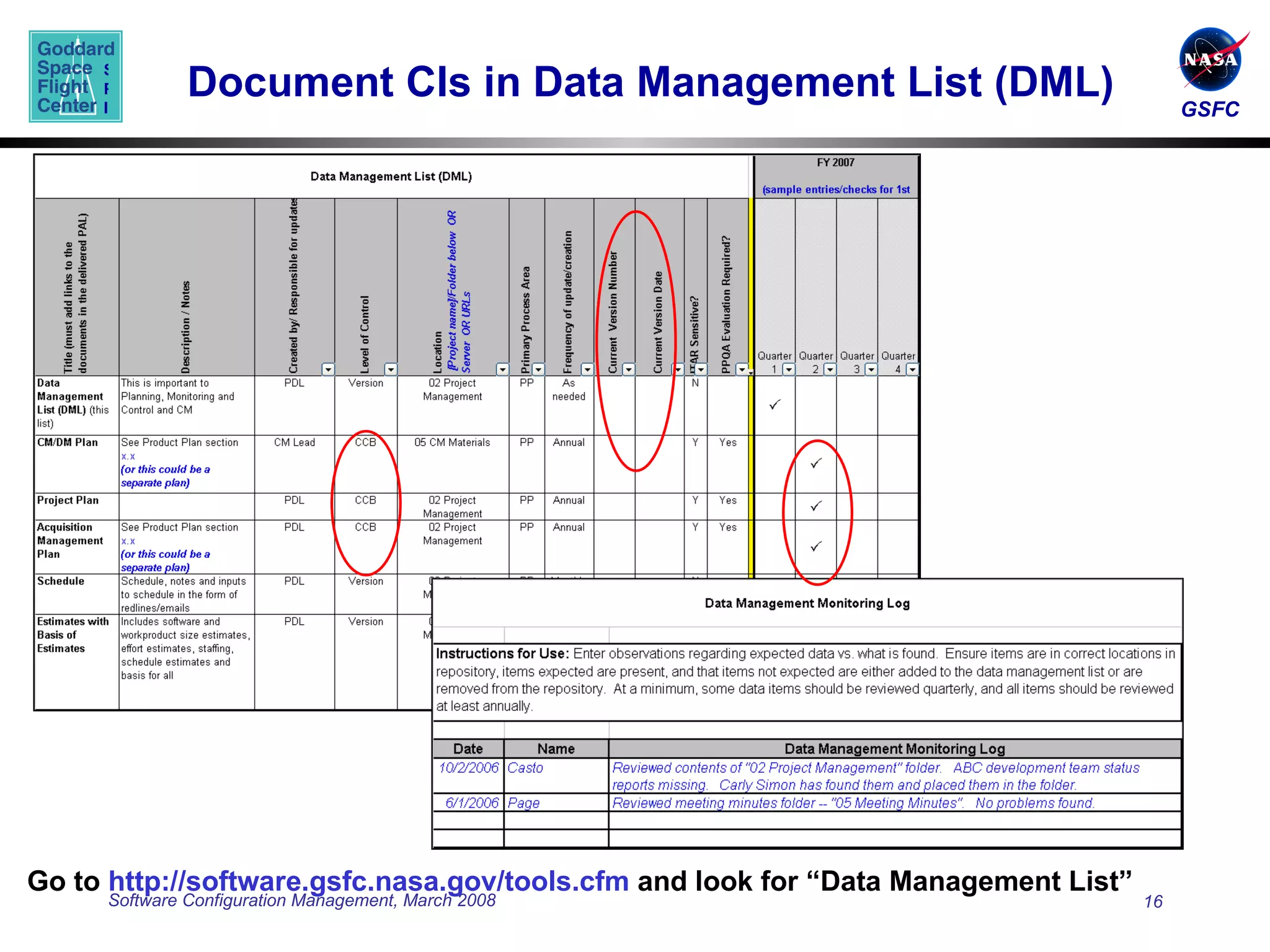Select the 'Page' name cell
This screenshot has width=1270, height=952.
[556, 803]
